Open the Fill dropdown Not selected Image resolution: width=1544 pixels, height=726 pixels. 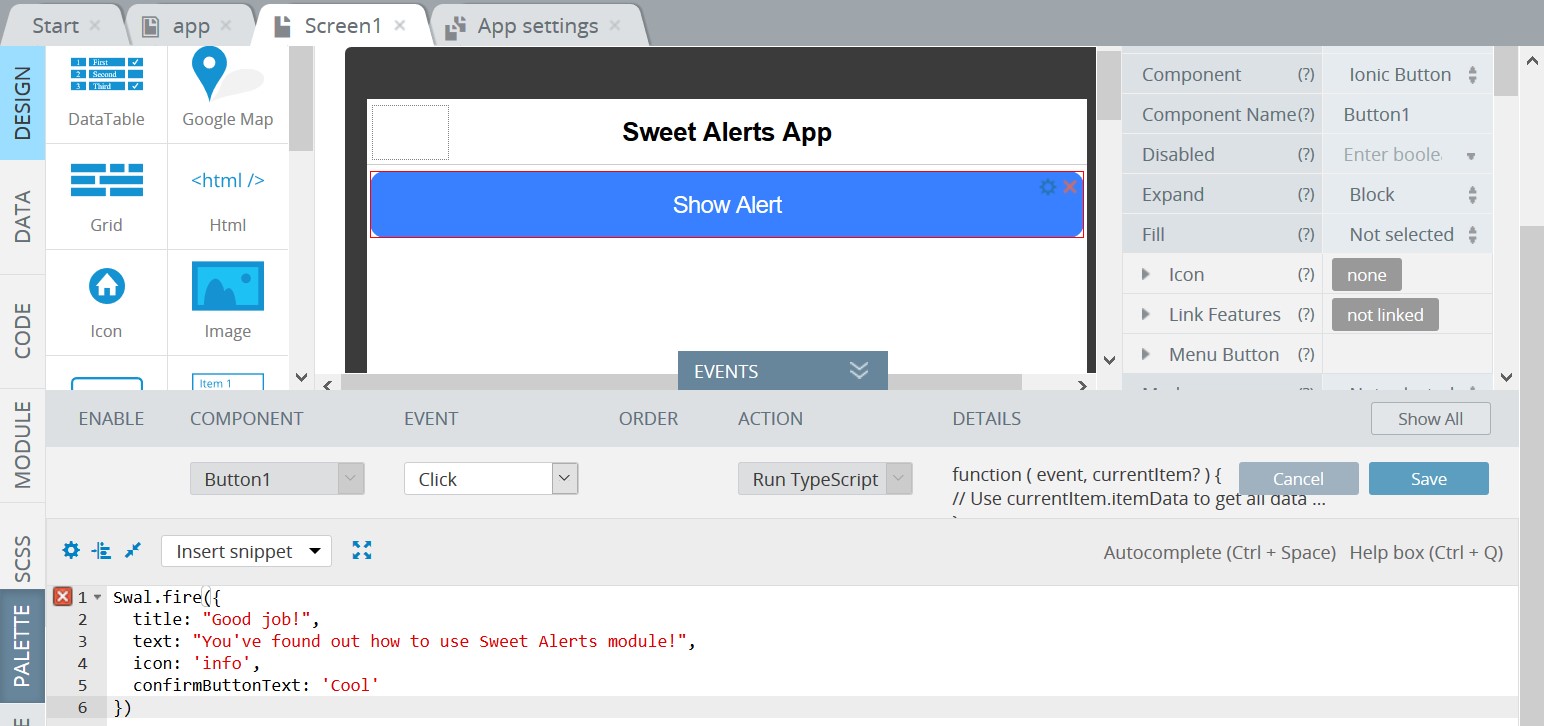pyautogui.click(x=1407, y=234)
